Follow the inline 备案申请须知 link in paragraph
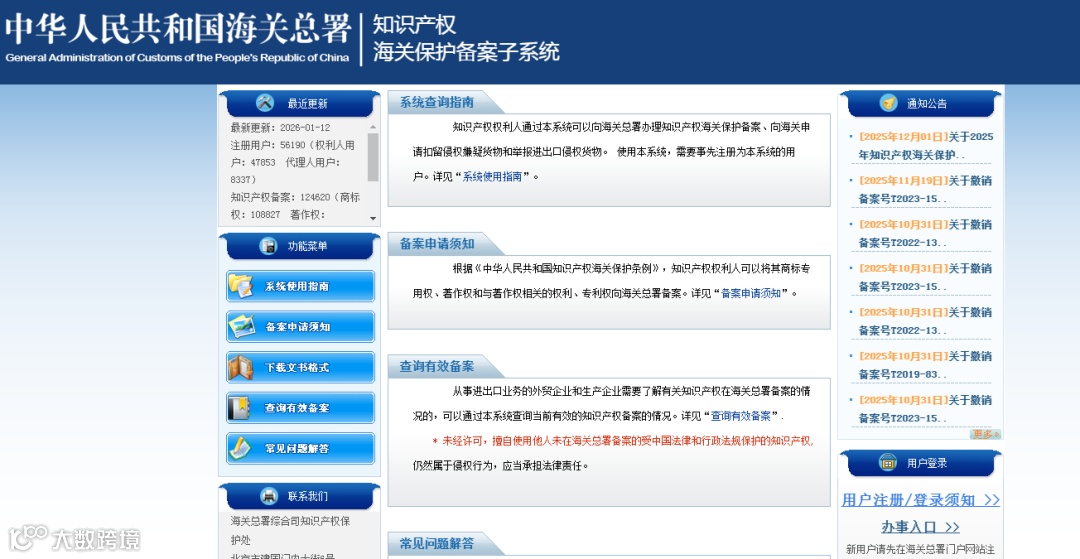 click(x=751, y=293)
